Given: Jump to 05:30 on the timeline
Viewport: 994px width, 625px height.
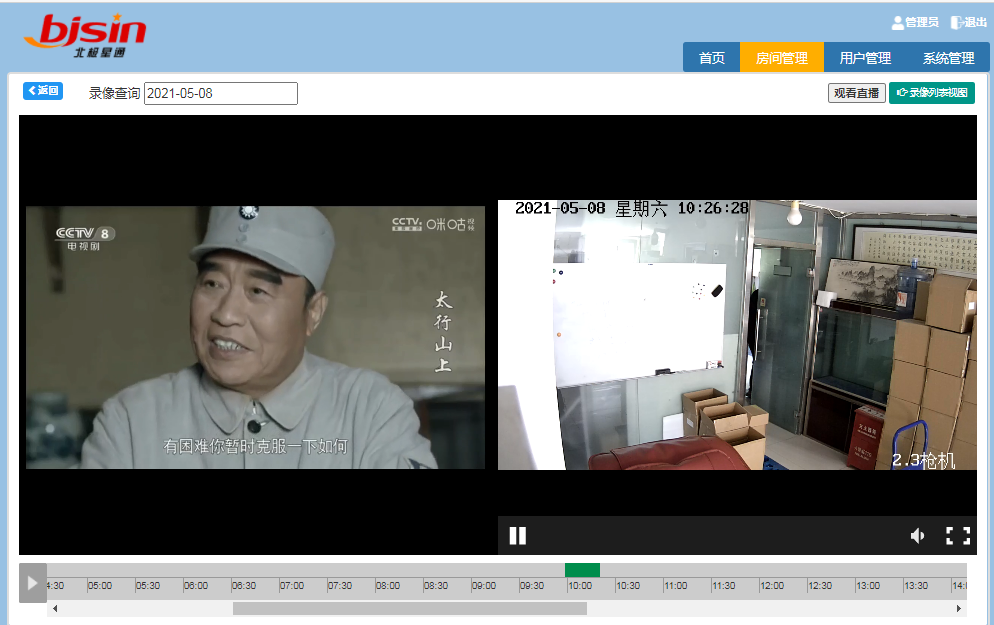Looking at the screenshot, I should click(x=148, y=586).
